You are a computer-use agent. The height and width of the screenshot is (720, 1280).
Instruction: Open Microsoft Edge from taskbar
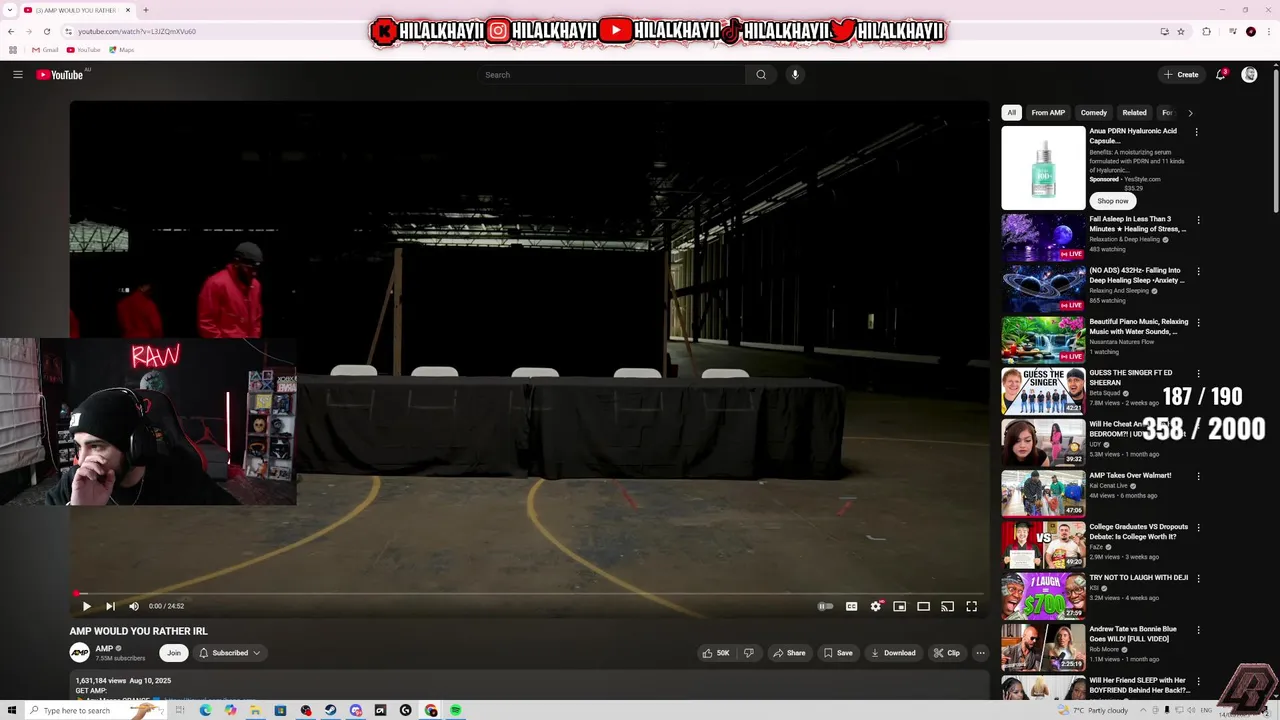205,710
